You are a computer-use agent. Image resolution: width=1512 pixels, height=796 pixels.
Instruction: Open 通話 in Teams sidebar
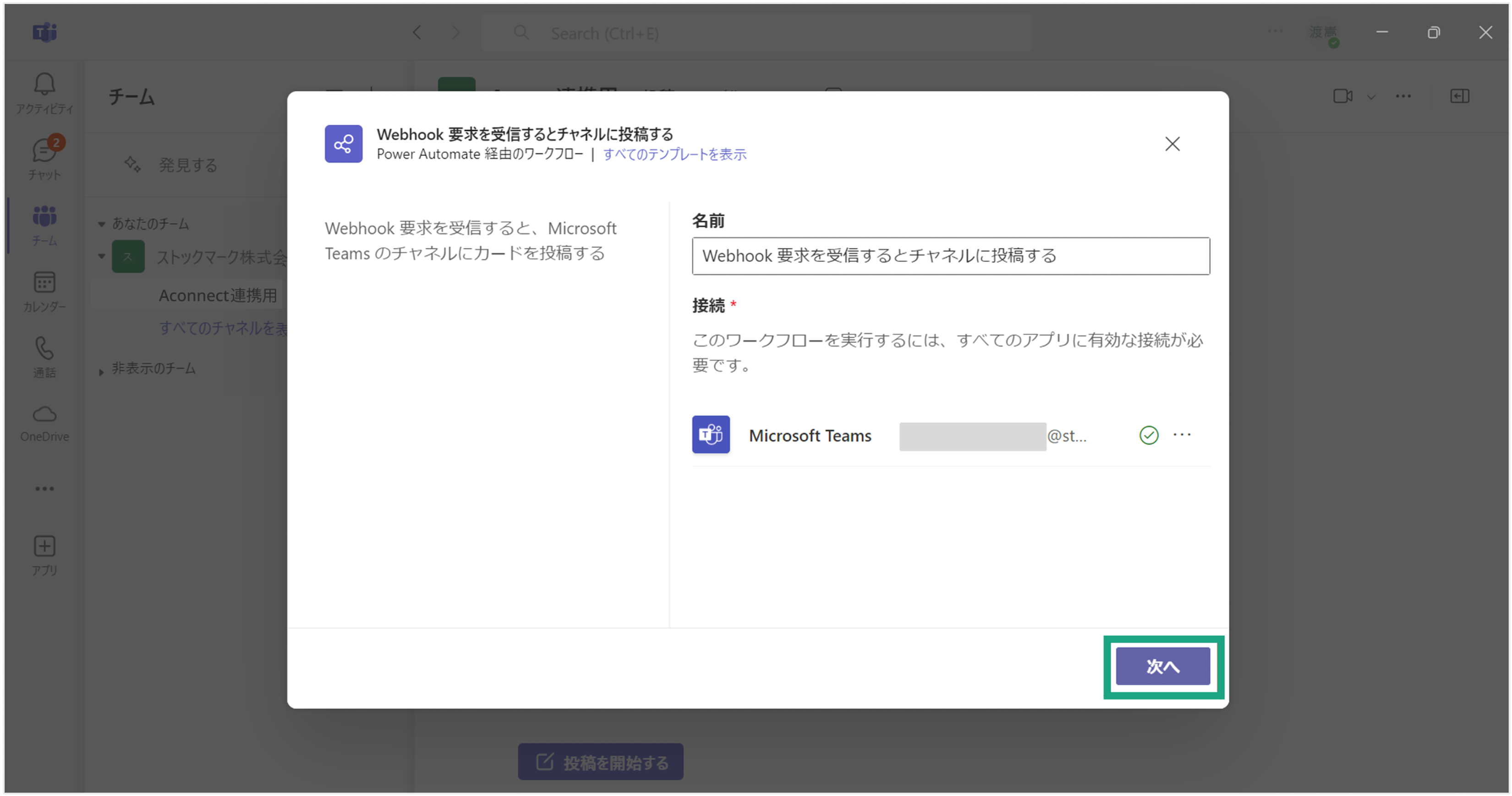click(44, 357)
